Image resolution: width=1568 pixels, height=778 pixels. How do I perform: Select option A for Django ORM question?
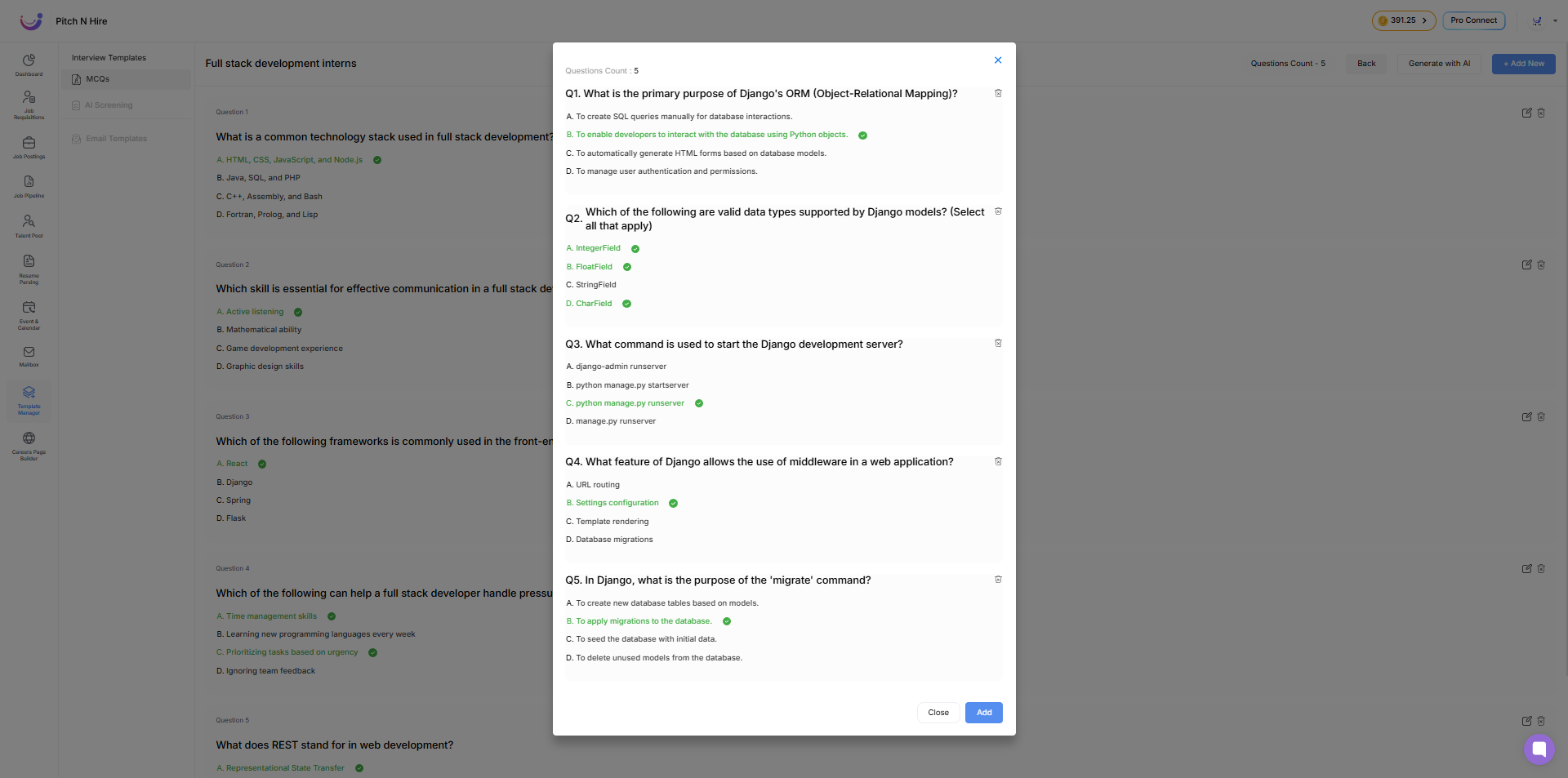(679, 117)
